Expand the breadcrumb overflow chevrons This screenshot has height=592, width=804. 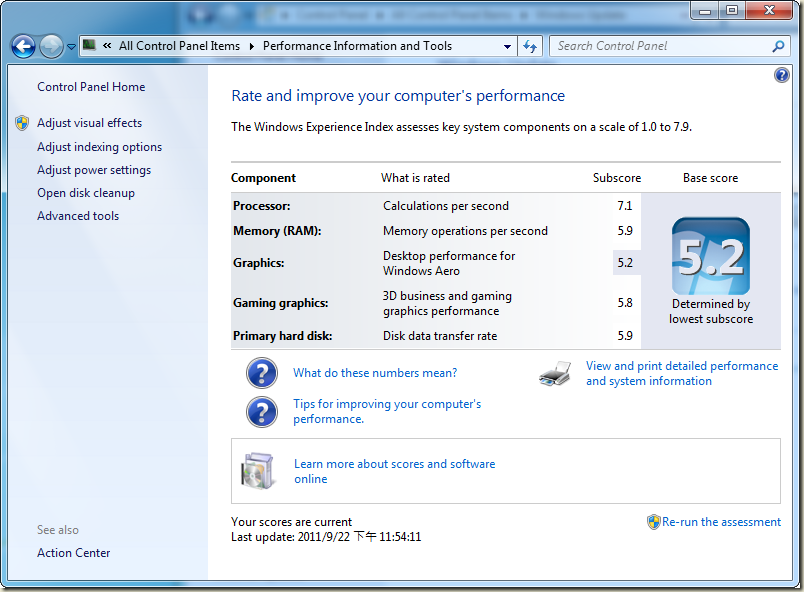(107, 46)
